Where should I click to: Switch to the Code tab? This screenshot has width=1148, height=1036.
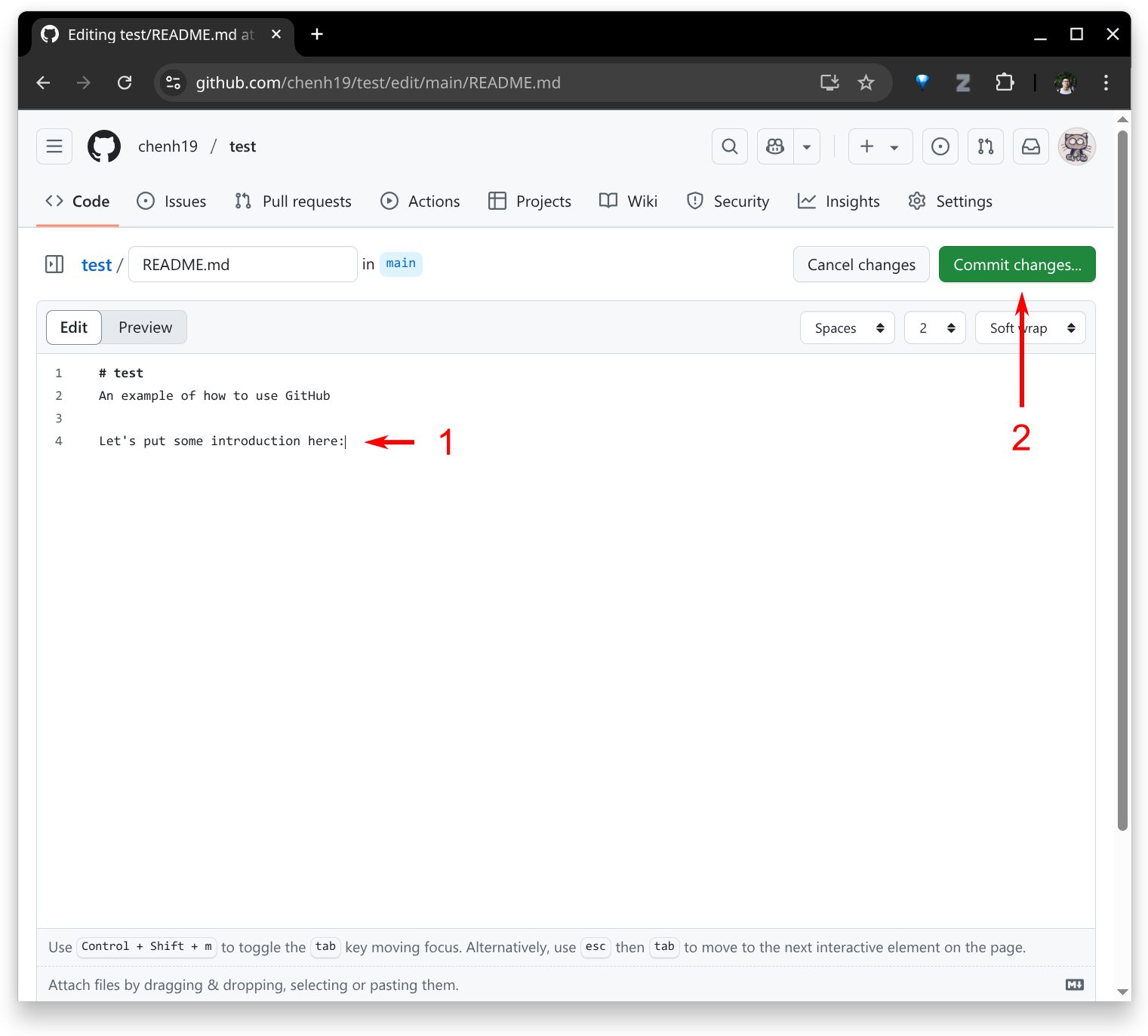pos(78,201)
